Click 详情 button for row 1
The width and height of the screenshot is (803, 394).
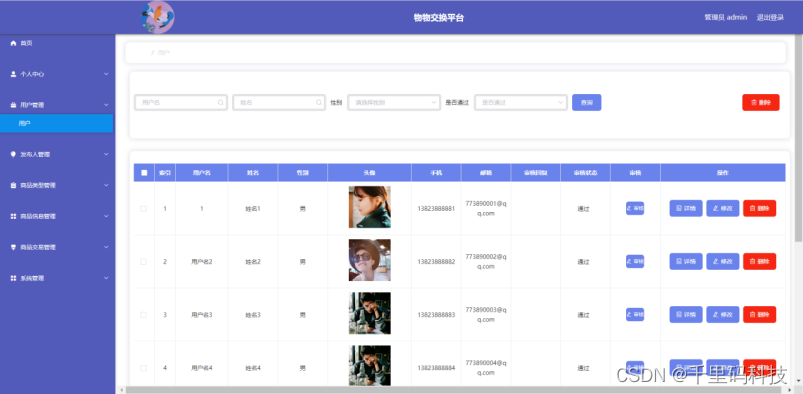point(686,209)
